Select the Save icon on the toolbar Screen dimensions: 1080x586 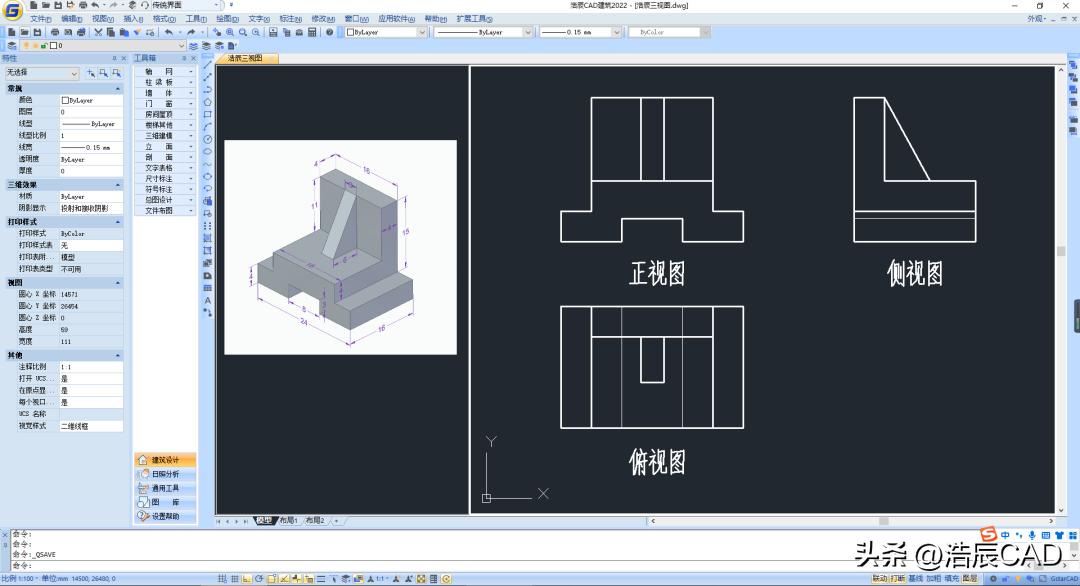[x=36, y=31]
